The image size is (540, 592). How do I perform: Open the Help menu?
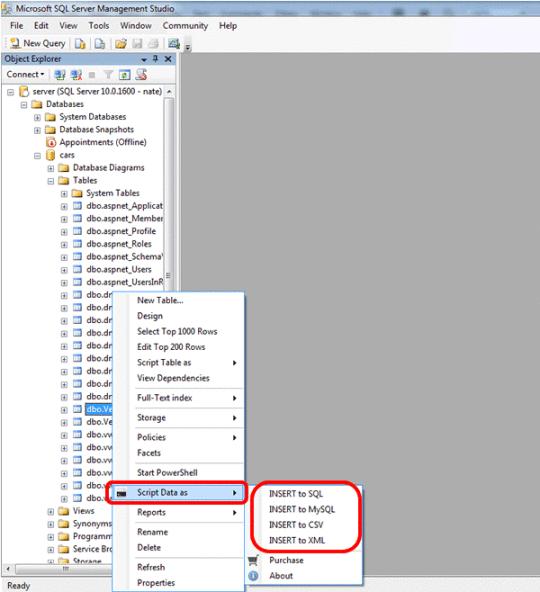(228, 26)
